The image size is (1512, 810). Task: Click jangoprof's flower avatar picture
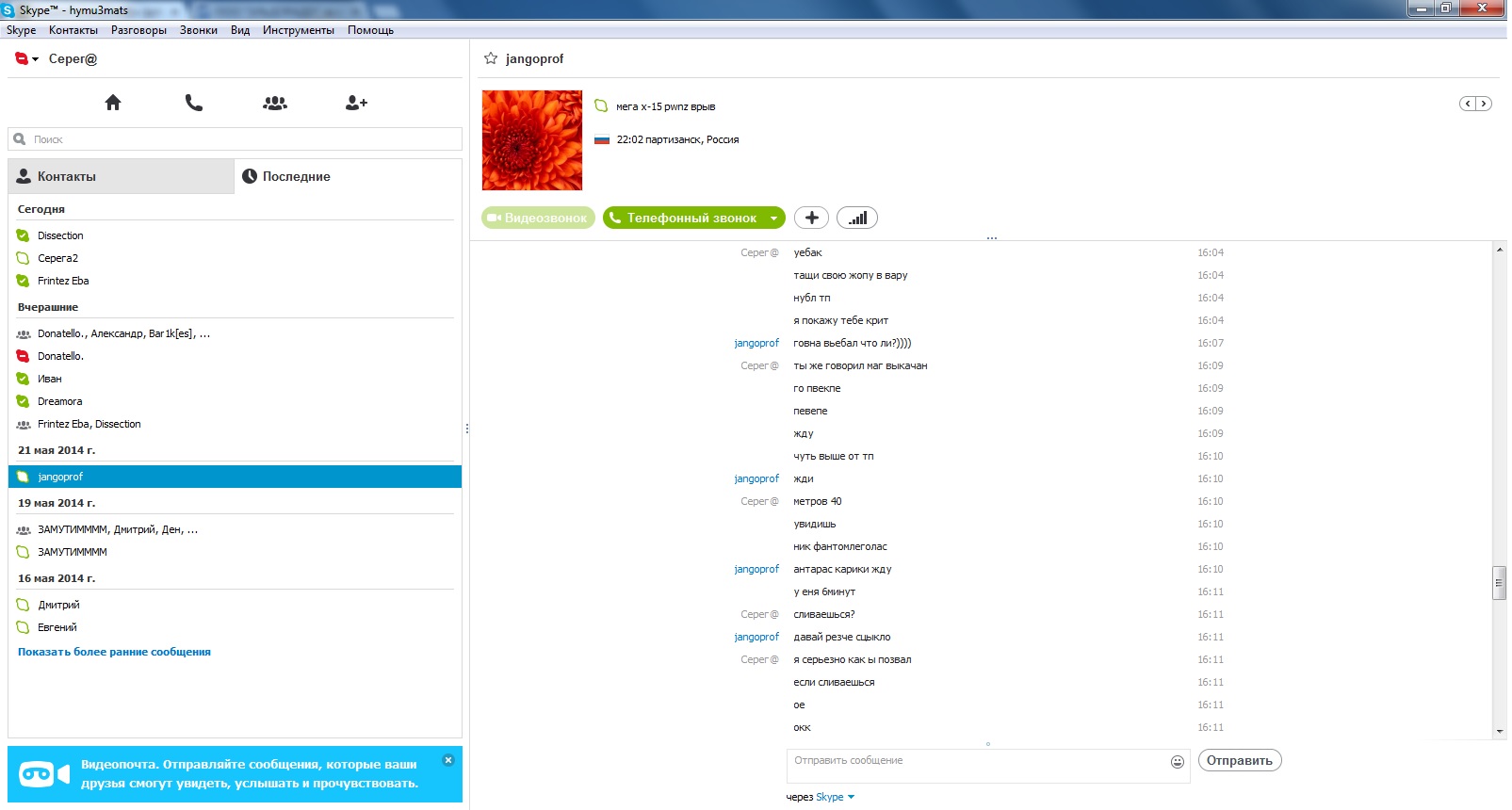pyautogui.click(x=532, y=140)
